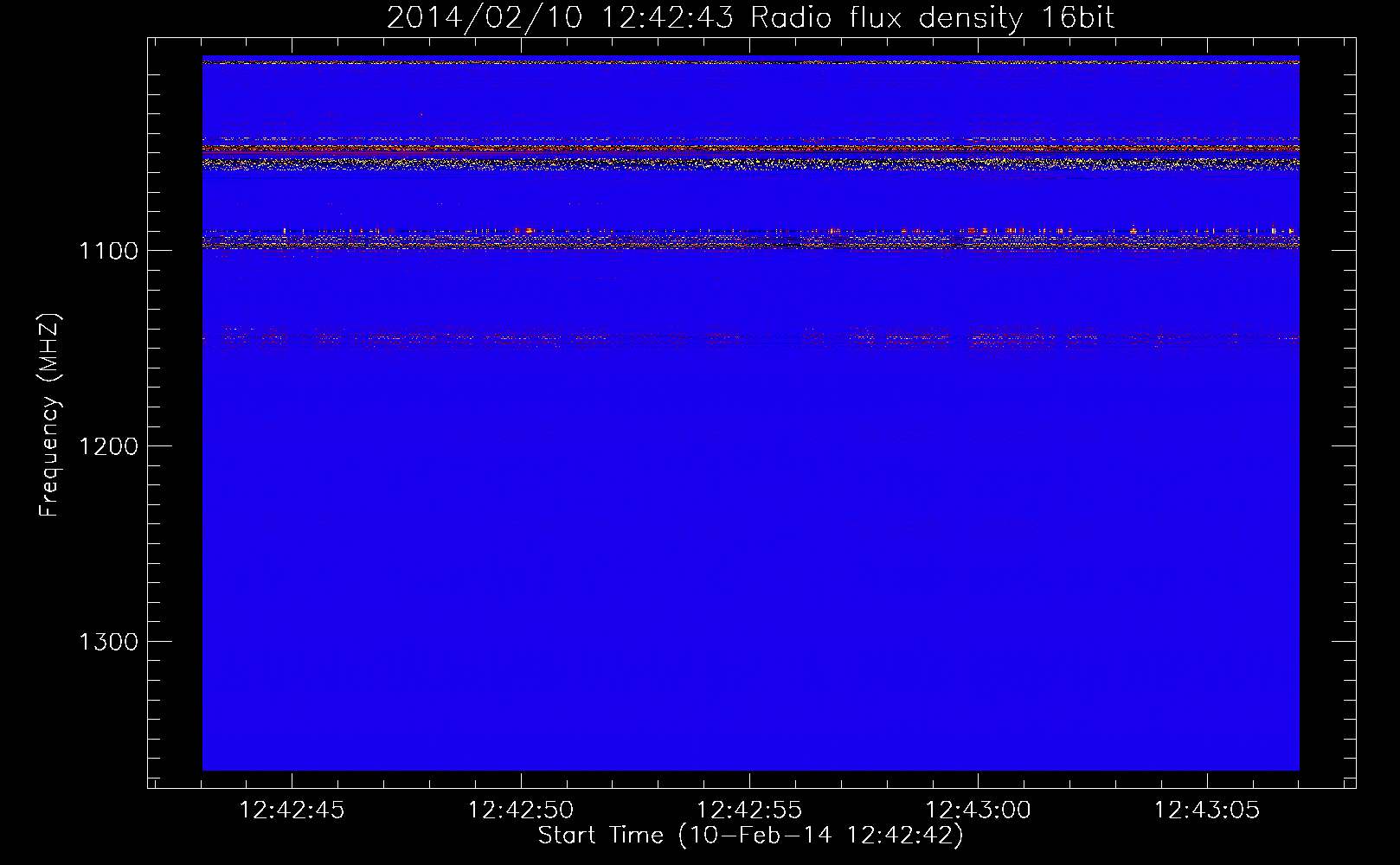Click the 12:43:05 time tick label

pos(1207,811)
